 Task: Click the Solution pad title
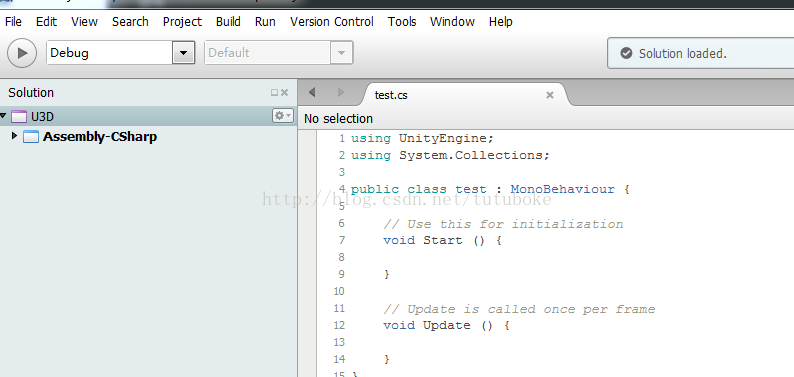pos(31,93)
